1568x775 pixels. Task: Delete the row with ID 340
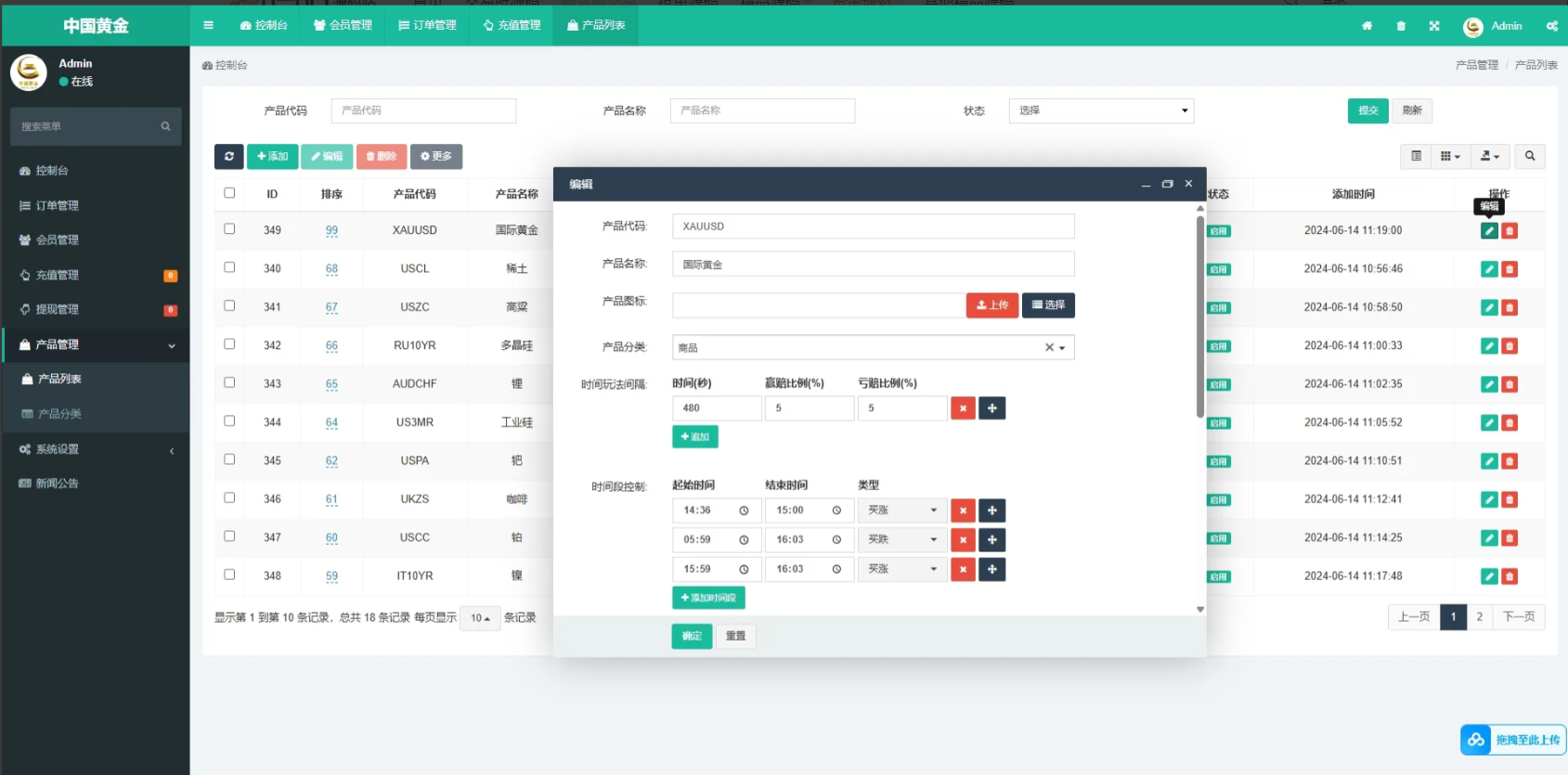pyautogui.click(x=1510, y=269)
